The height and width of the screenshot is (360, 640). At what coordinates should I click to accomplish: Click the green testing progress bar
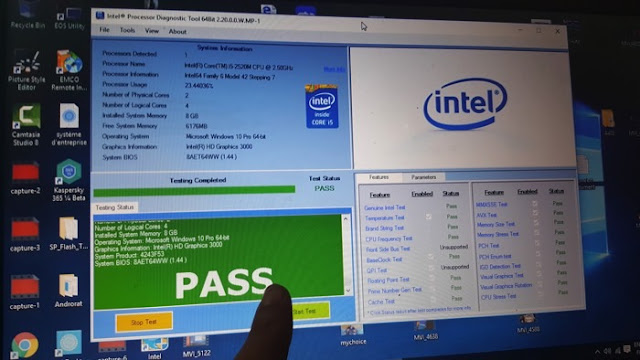point(194,191)
